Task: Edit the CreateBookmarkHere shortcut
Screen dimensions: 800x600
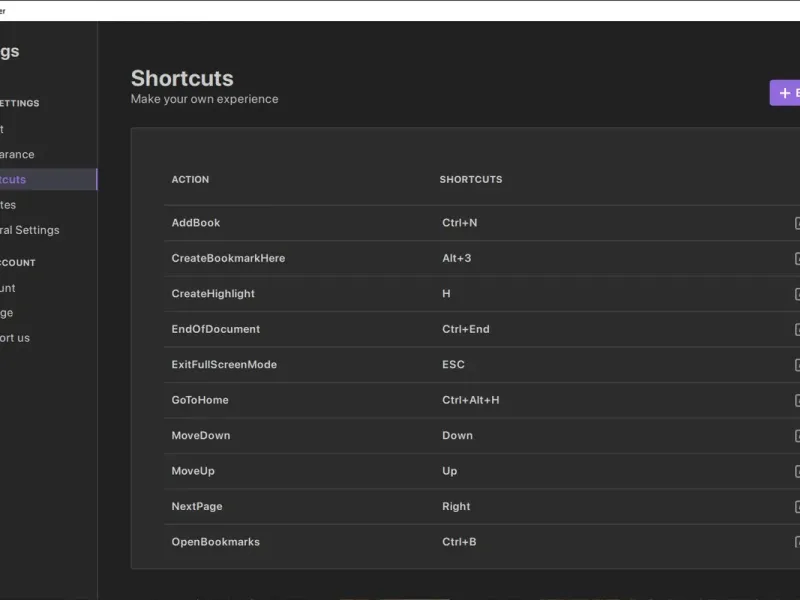Action: (x=797, y=258)
